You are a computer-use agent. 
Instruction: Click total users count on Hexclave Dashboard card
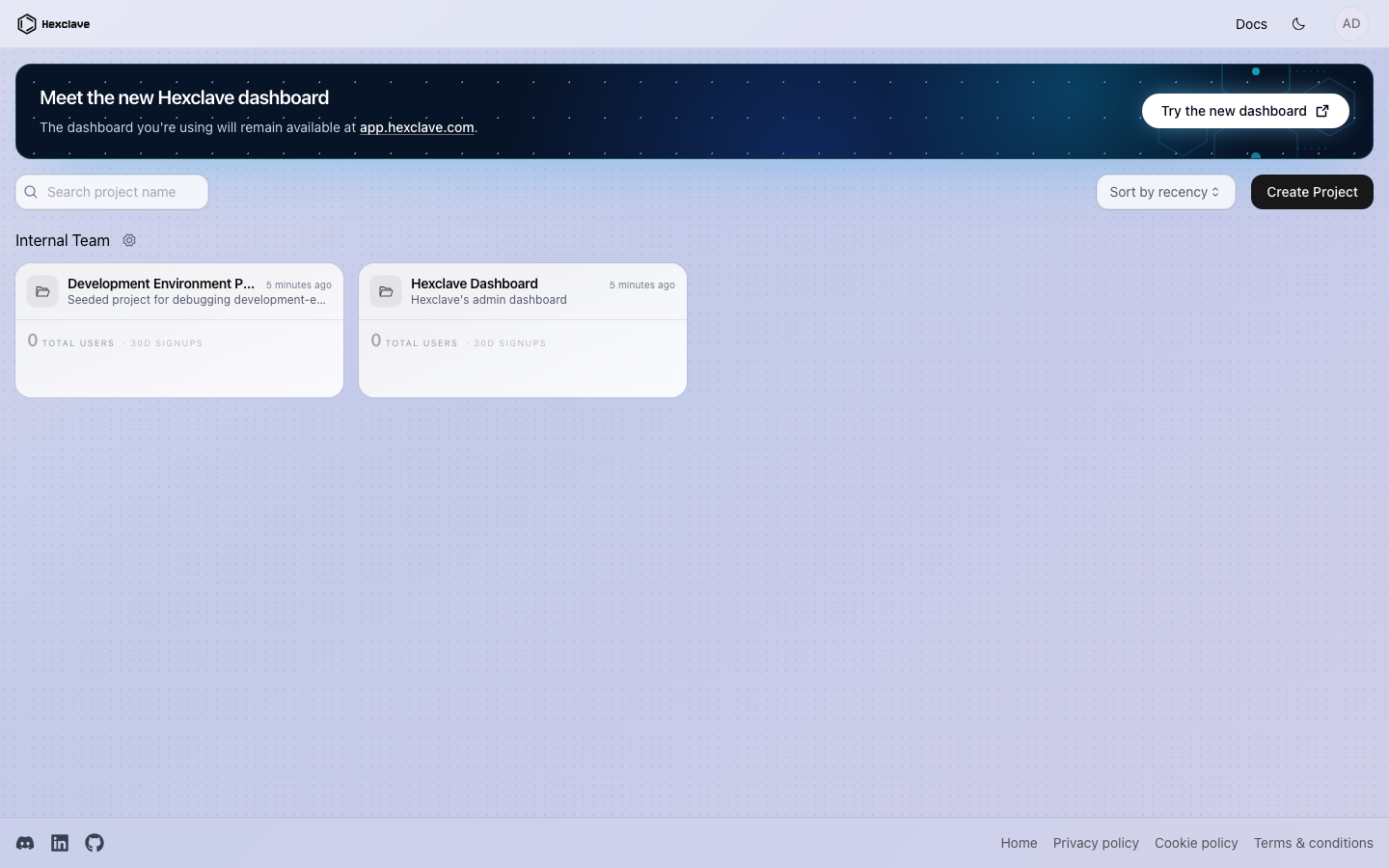[376, 340]
